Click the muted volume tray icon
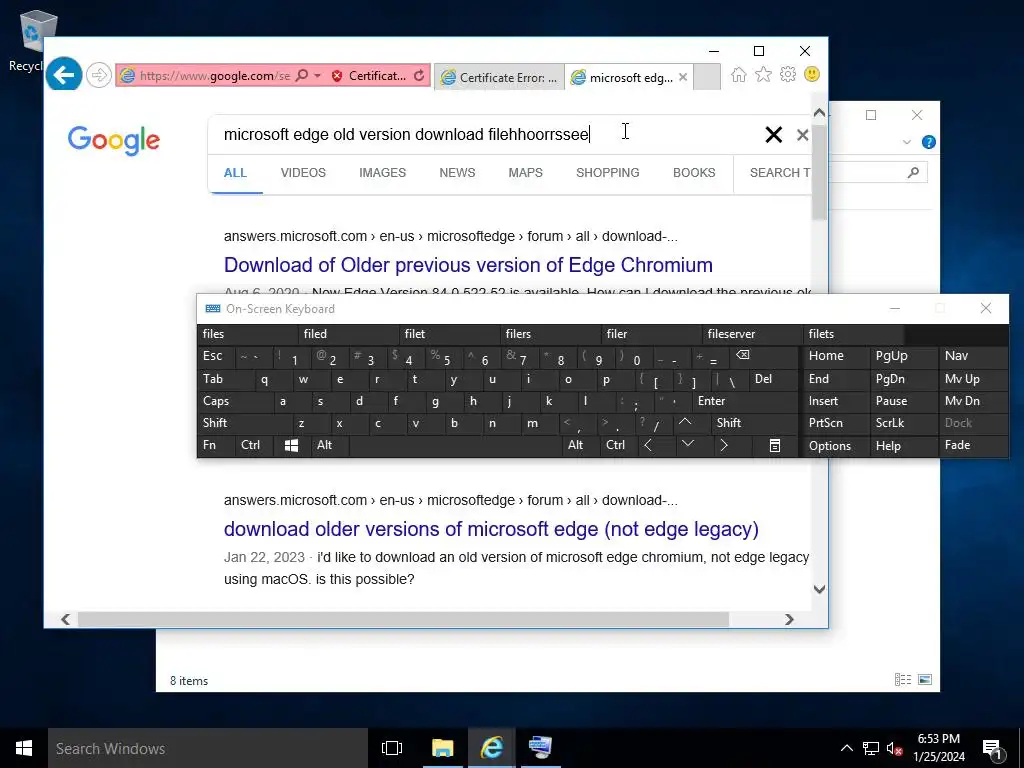Image resolution: width=1024 pixels, height=768 pixels. tap(894, 748)
